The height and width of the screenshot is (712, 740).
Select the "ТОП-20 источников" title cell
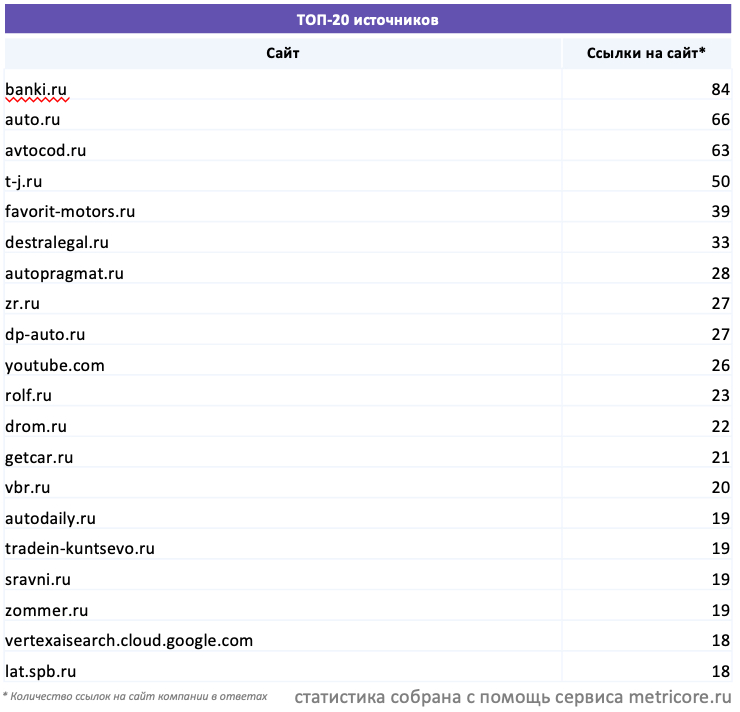[367, 19]
